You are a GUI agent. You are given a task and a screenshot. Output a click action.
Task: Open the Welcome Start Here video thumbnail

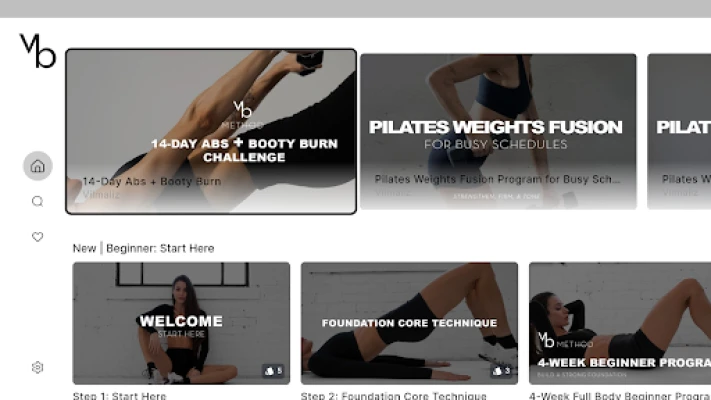(x=181, y=323)
